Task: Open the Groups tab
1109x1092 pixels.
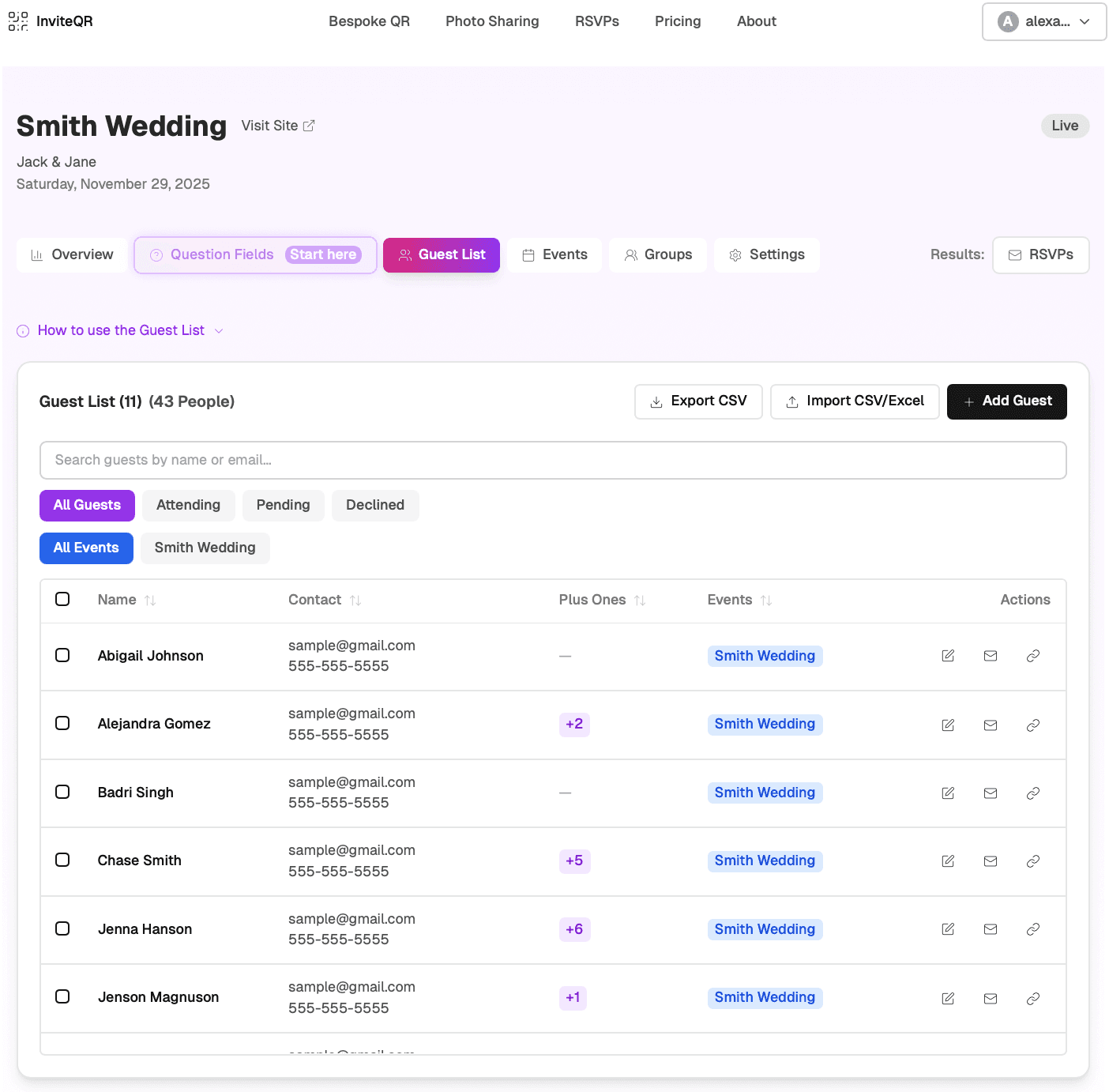Action: [x=658, y=254]
